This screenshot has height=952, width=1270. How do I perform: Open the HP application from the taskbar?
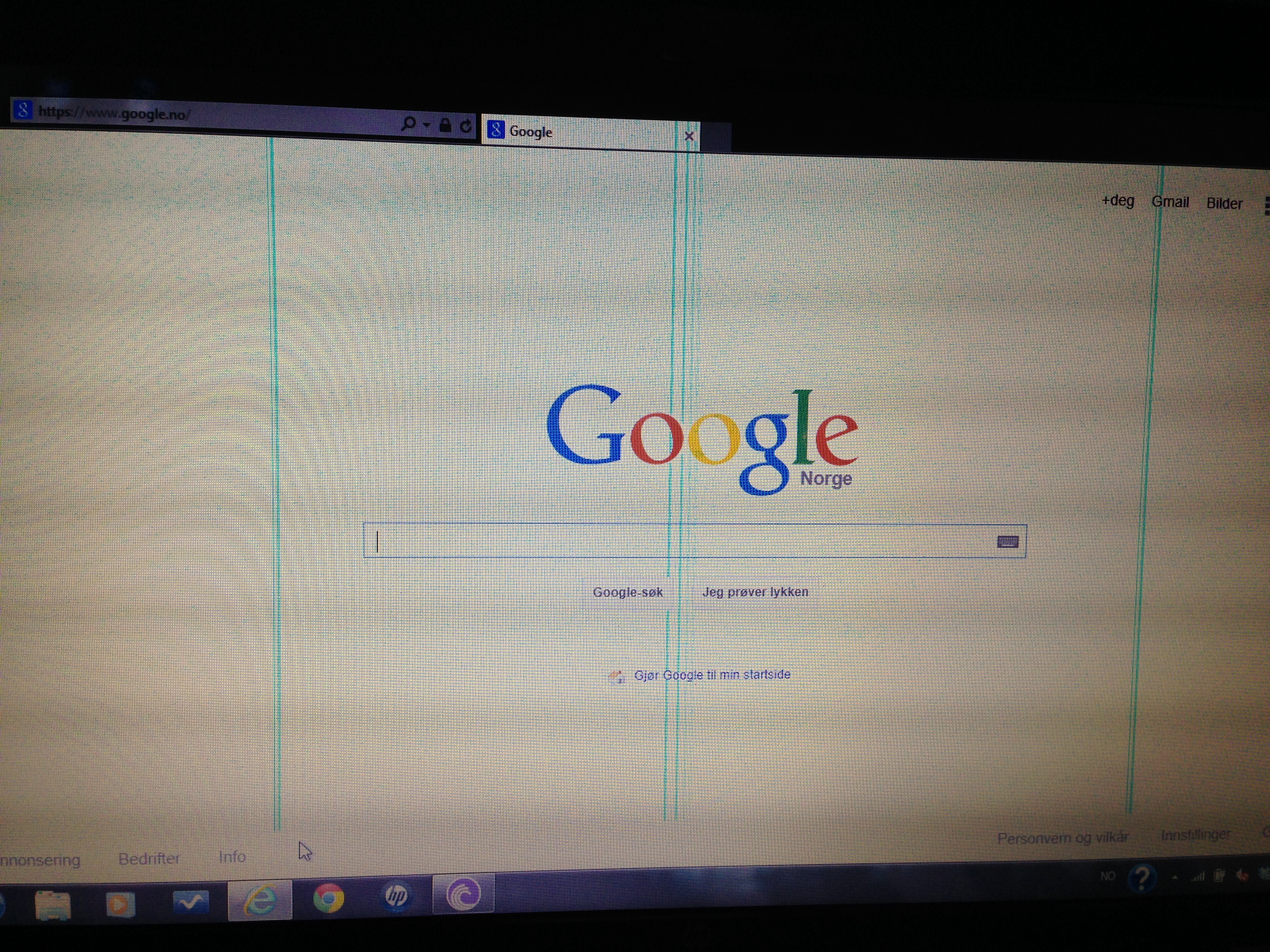396,895
